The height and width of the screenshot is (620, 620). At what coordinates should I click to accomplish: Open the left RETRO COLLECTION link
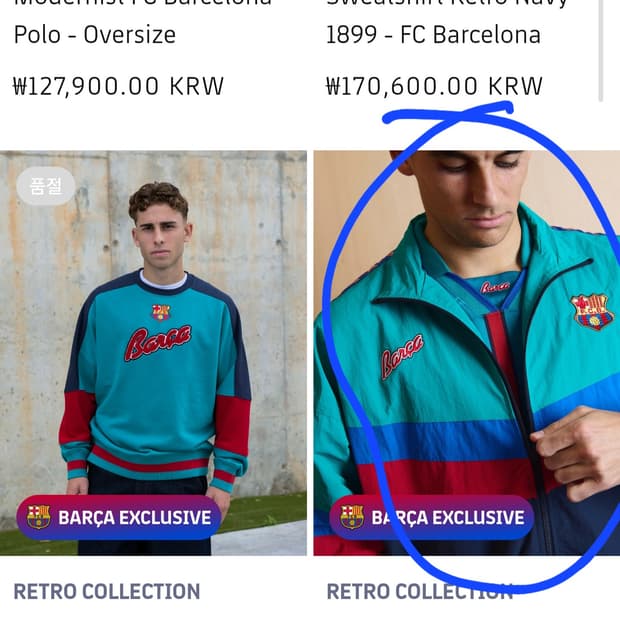tap(106, 591)
